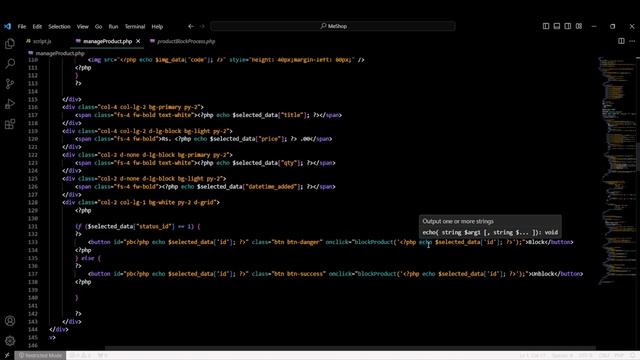Image resolution: width=640 pixels, height=360 pixels.
Task: Open the Manage gear settings icon
Action: tap(10, 340)
